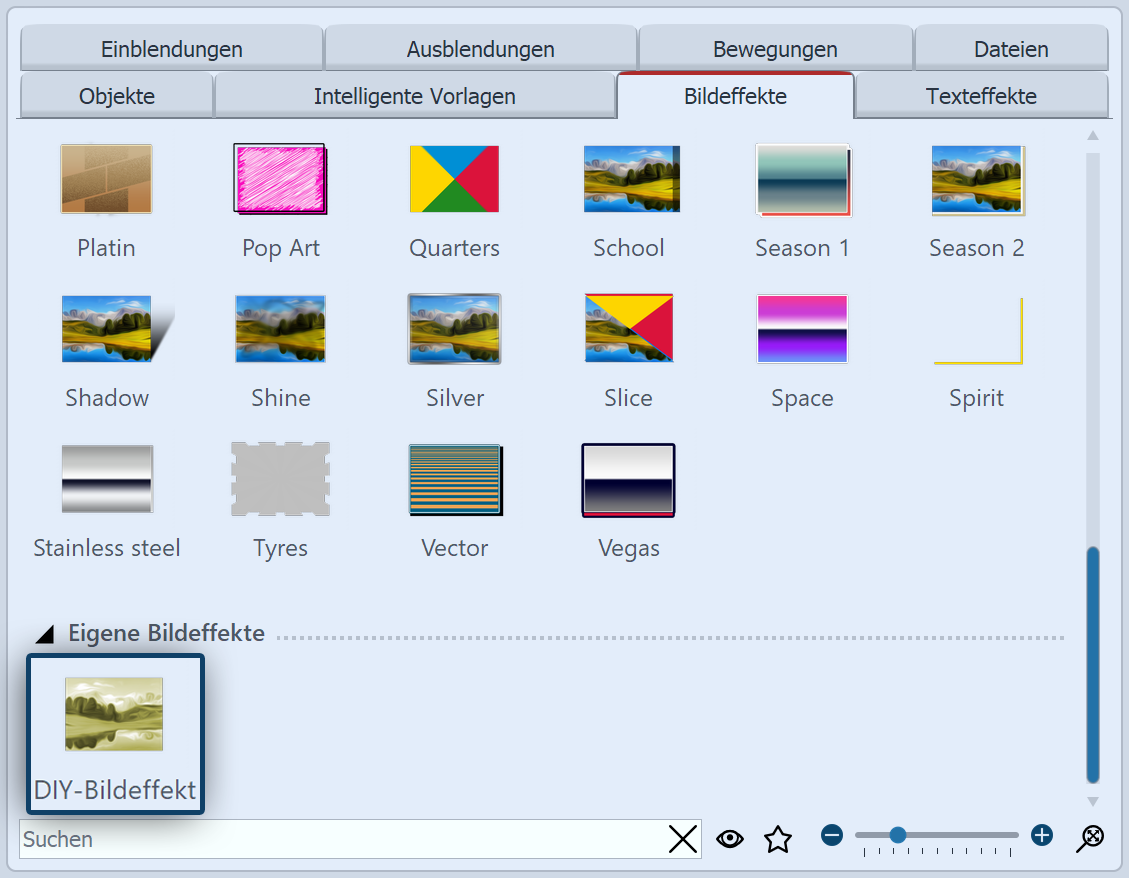Open the Objekte tab
Image resolution: width=1129 pixels, height=878 pixels.
pyautogui.click(x=116, y=96)
